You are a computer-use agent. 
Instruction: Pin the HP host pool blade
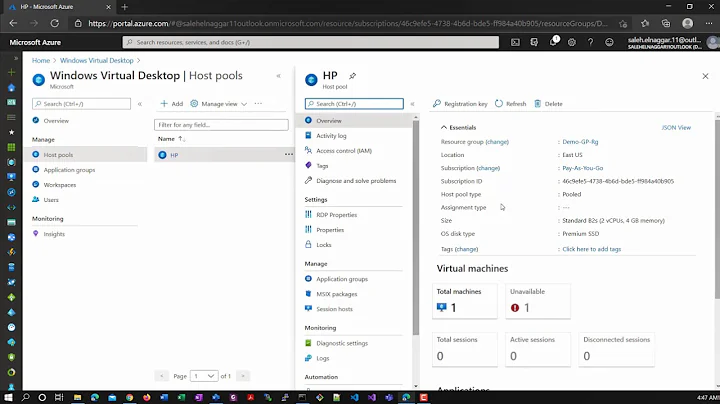point(352,76)
